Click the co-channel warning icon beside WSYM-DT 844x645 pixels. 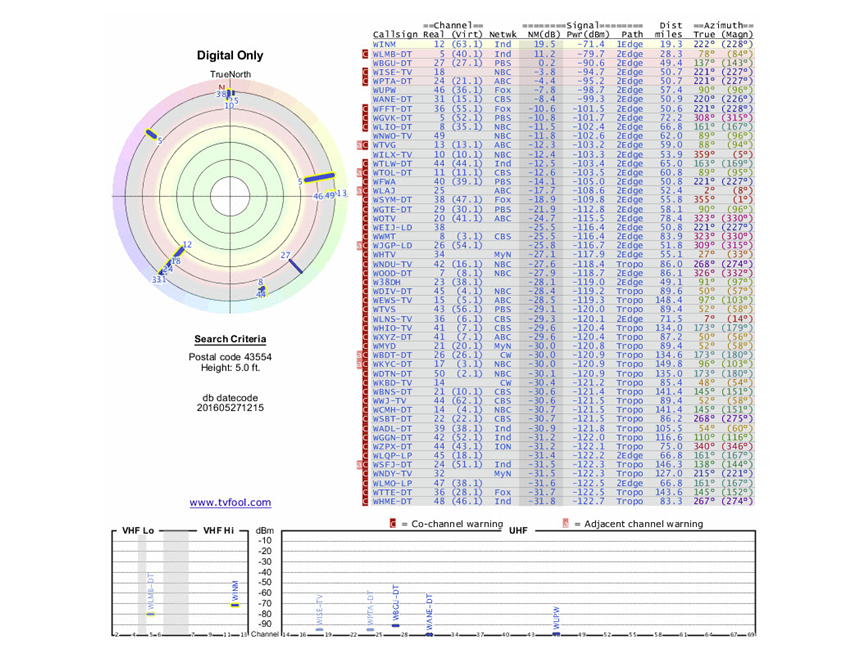pos(365,200)
